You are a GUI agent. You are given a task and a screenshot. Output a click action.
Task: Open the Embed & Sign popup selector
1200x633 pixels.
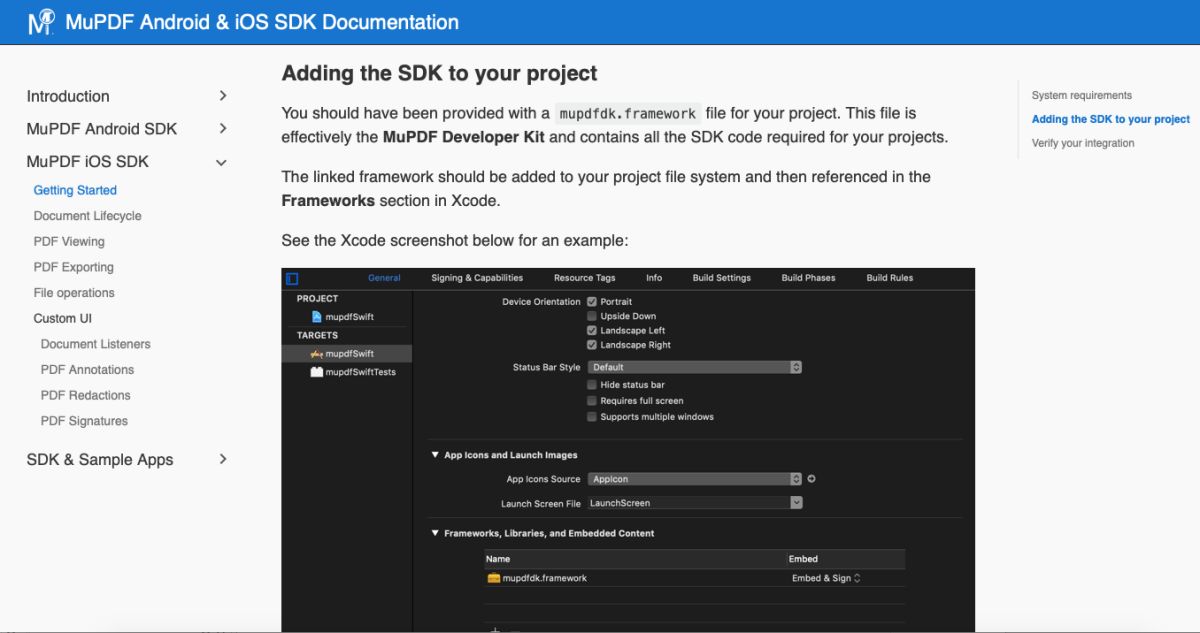(826, 578)
